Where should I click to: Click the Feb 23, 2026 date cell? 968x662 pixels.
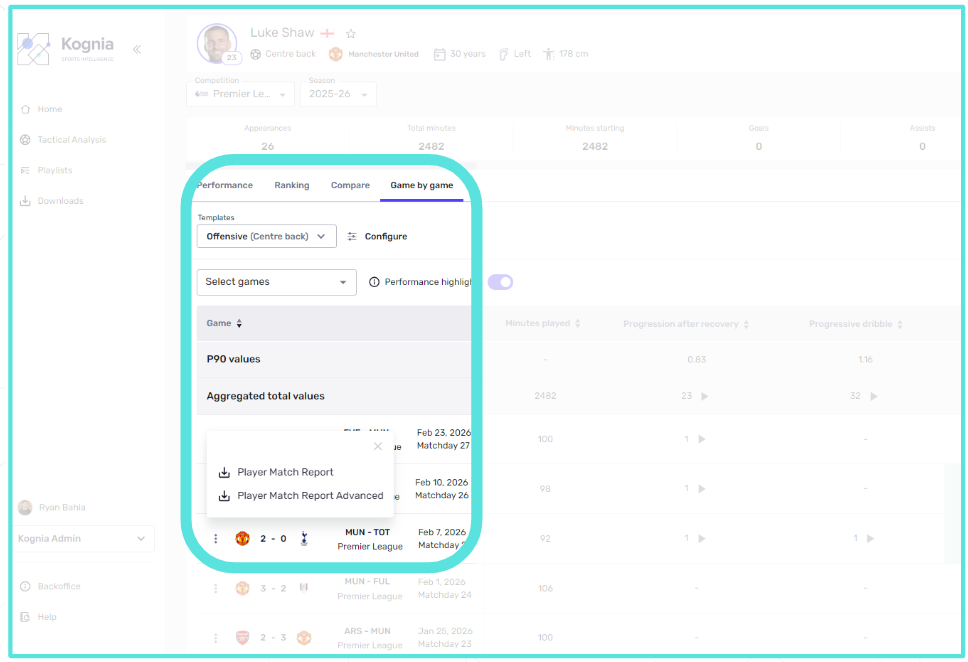click(x=443, y=433)
